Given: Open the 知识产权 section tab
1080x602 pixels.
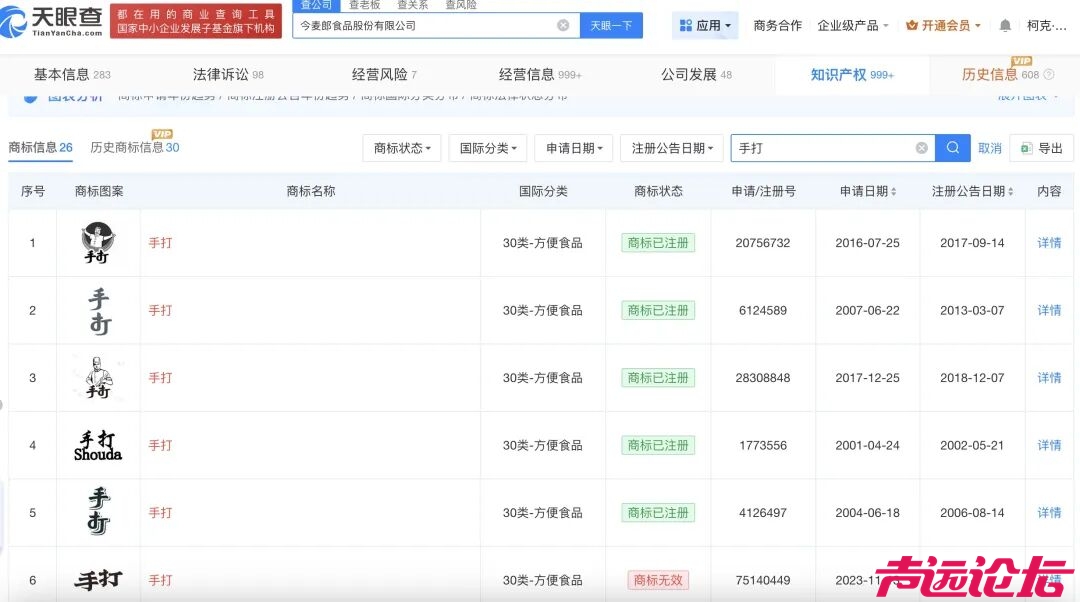Looking at the screenshot, I should 852,74.
